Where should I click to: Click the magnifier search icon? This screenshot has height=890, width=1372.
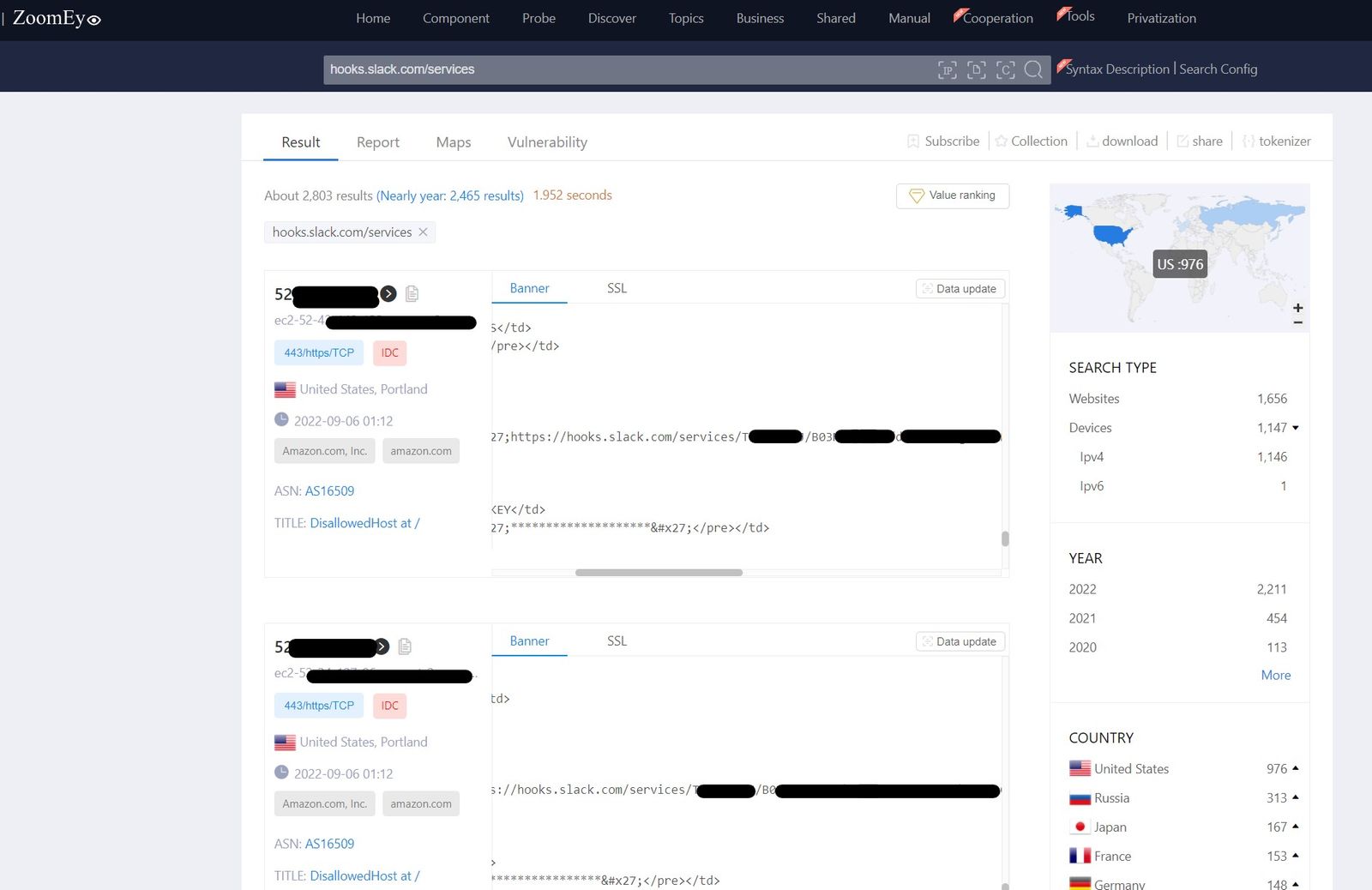[x=1034, y=70]
